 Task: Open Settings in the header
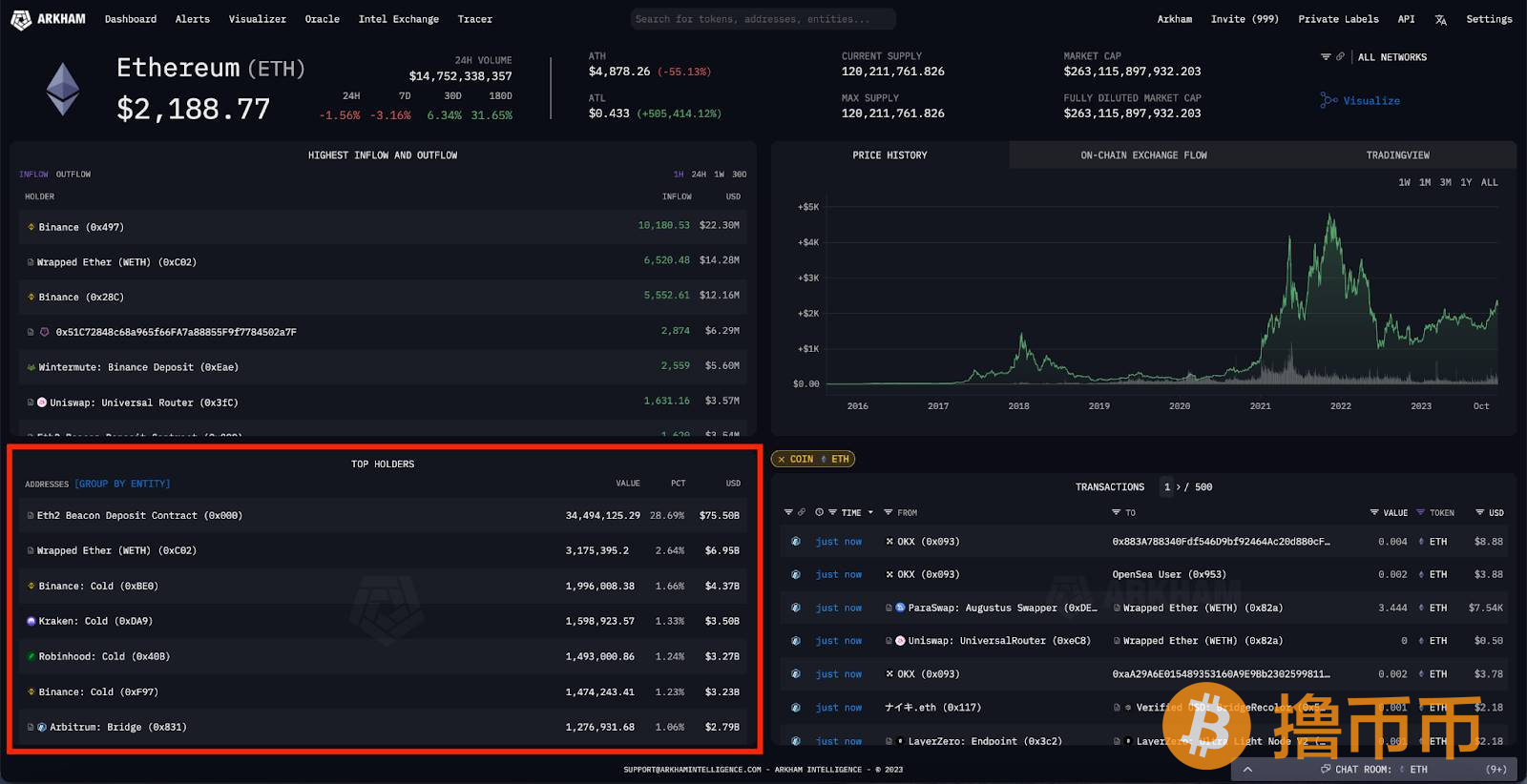(1489, 19)
